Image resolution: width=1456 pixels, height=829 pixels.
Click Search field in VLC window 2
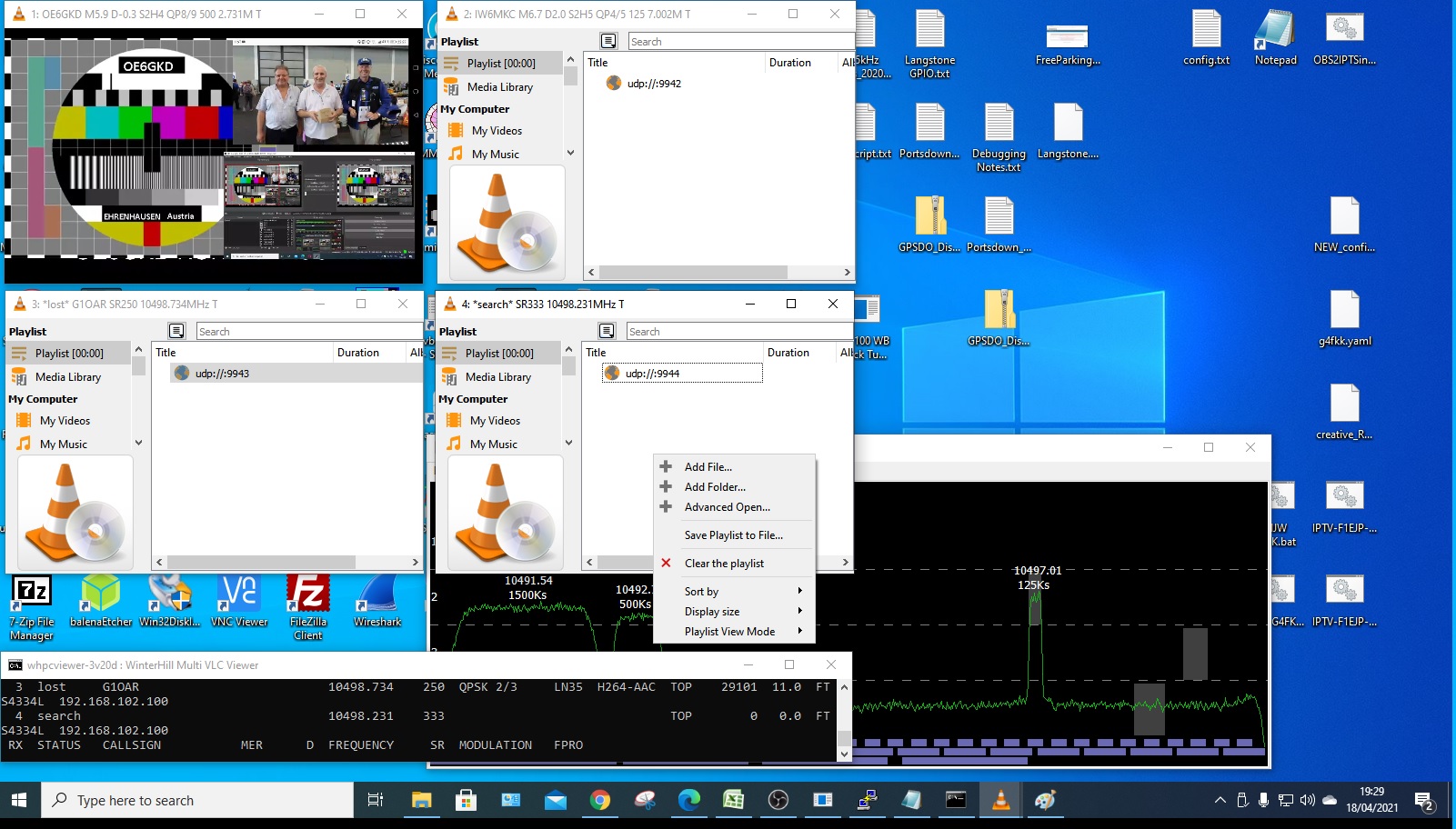coord(740,42)
